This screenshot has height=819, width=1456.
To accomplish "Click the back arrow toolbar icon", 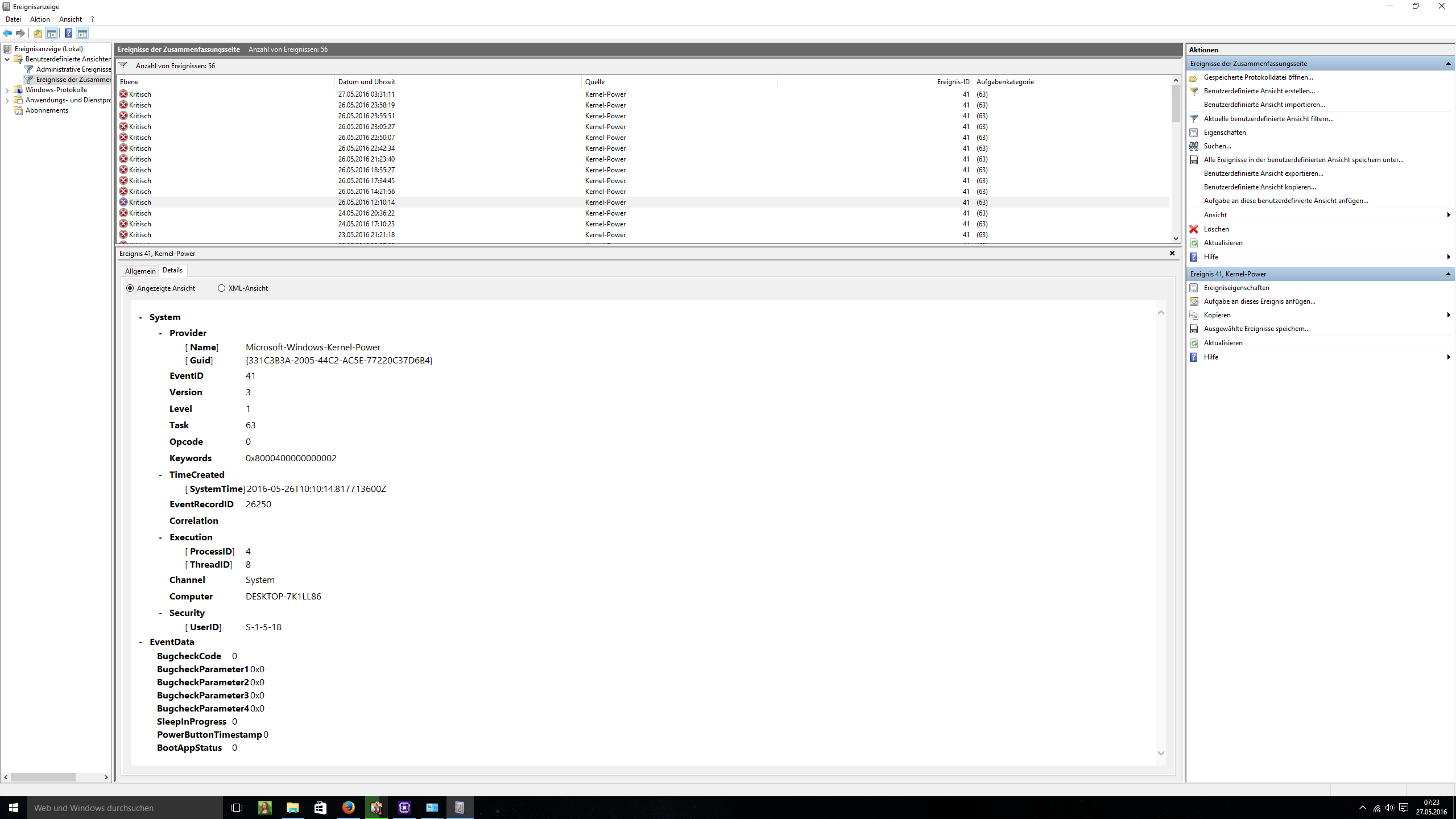I will coord(7,33).
